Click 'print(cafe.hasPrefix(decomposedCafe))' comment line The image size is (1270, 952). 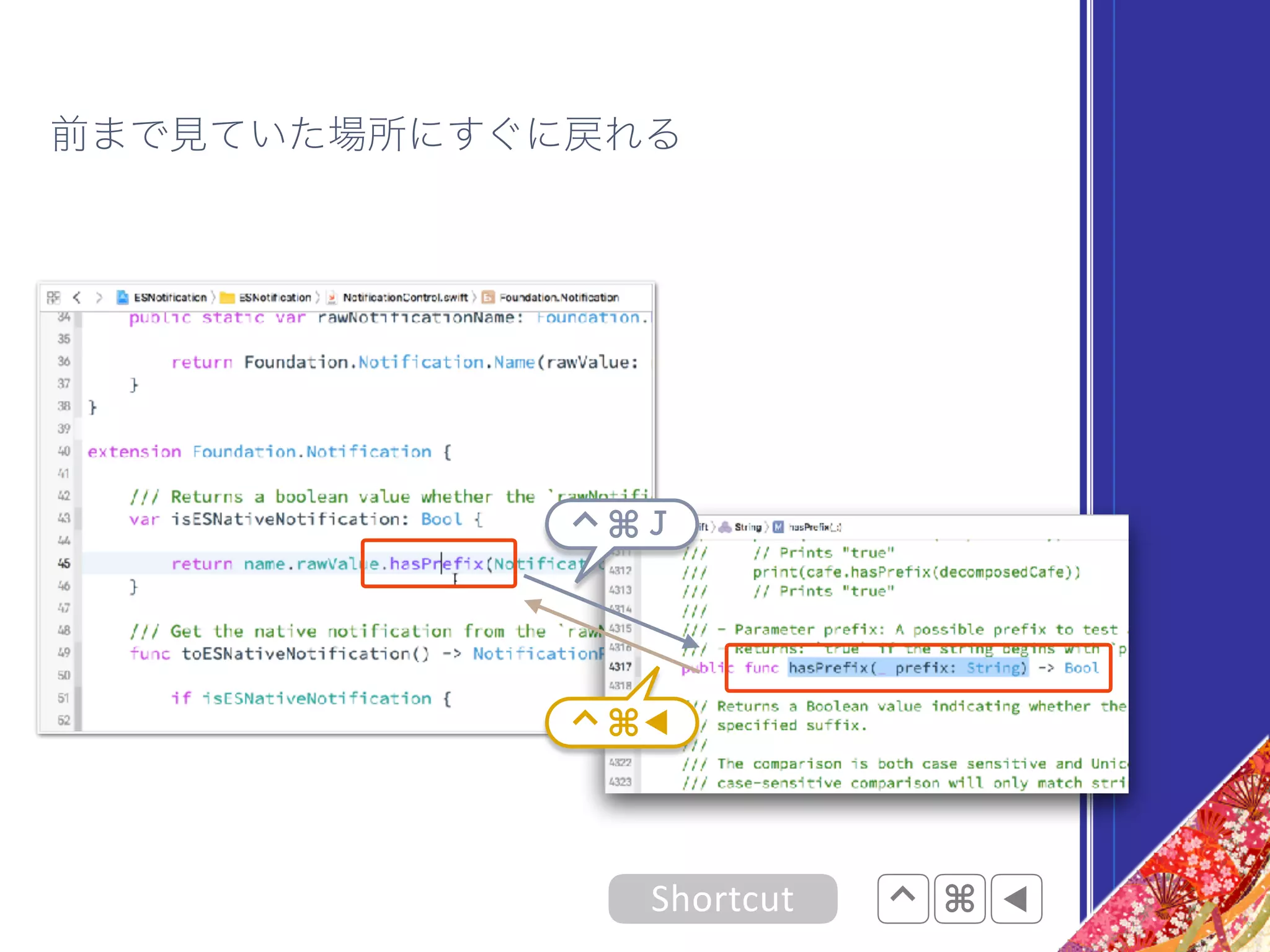917,572
